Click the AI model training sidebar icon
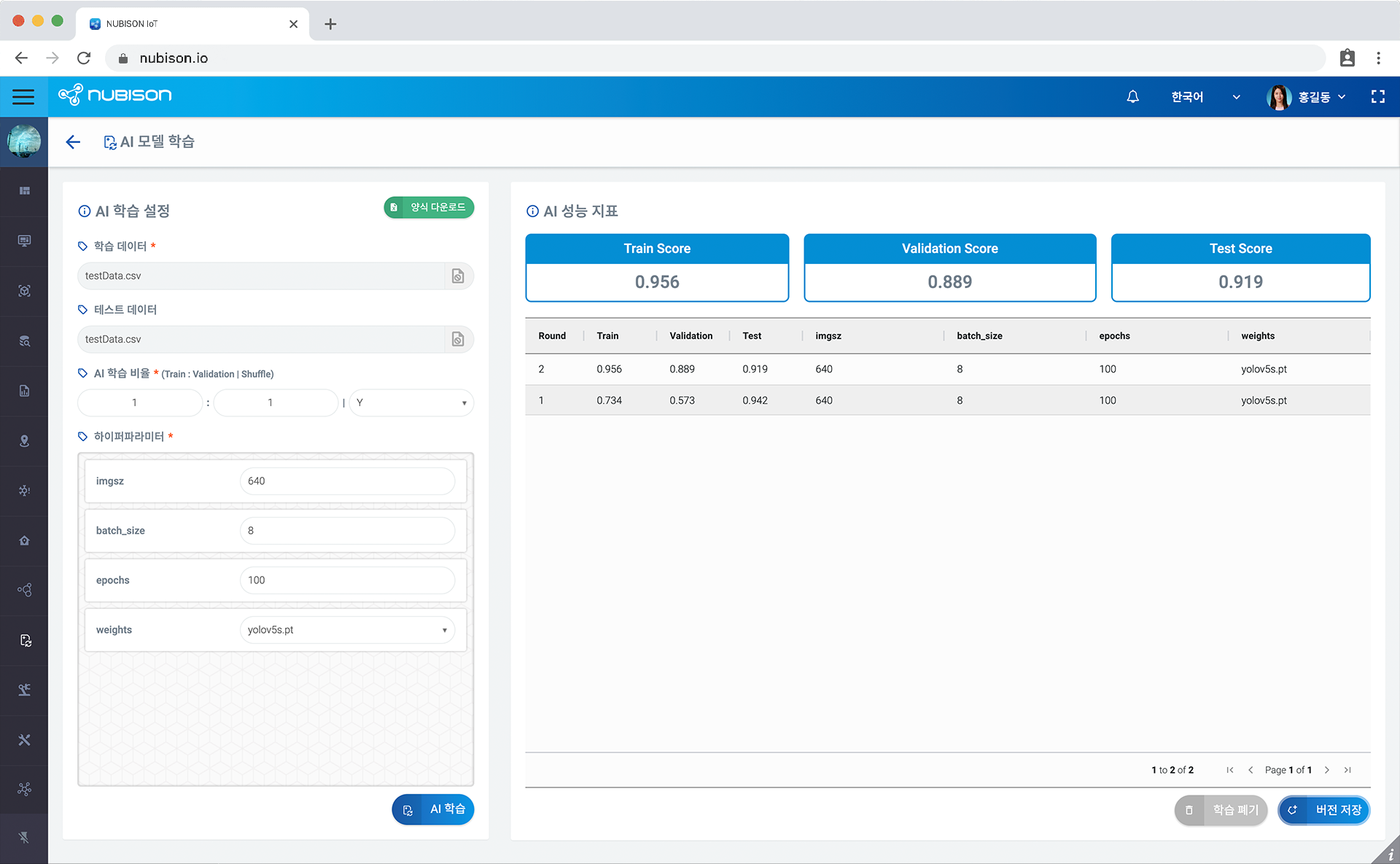1400x864 pixels. click(x=24, y=640)
